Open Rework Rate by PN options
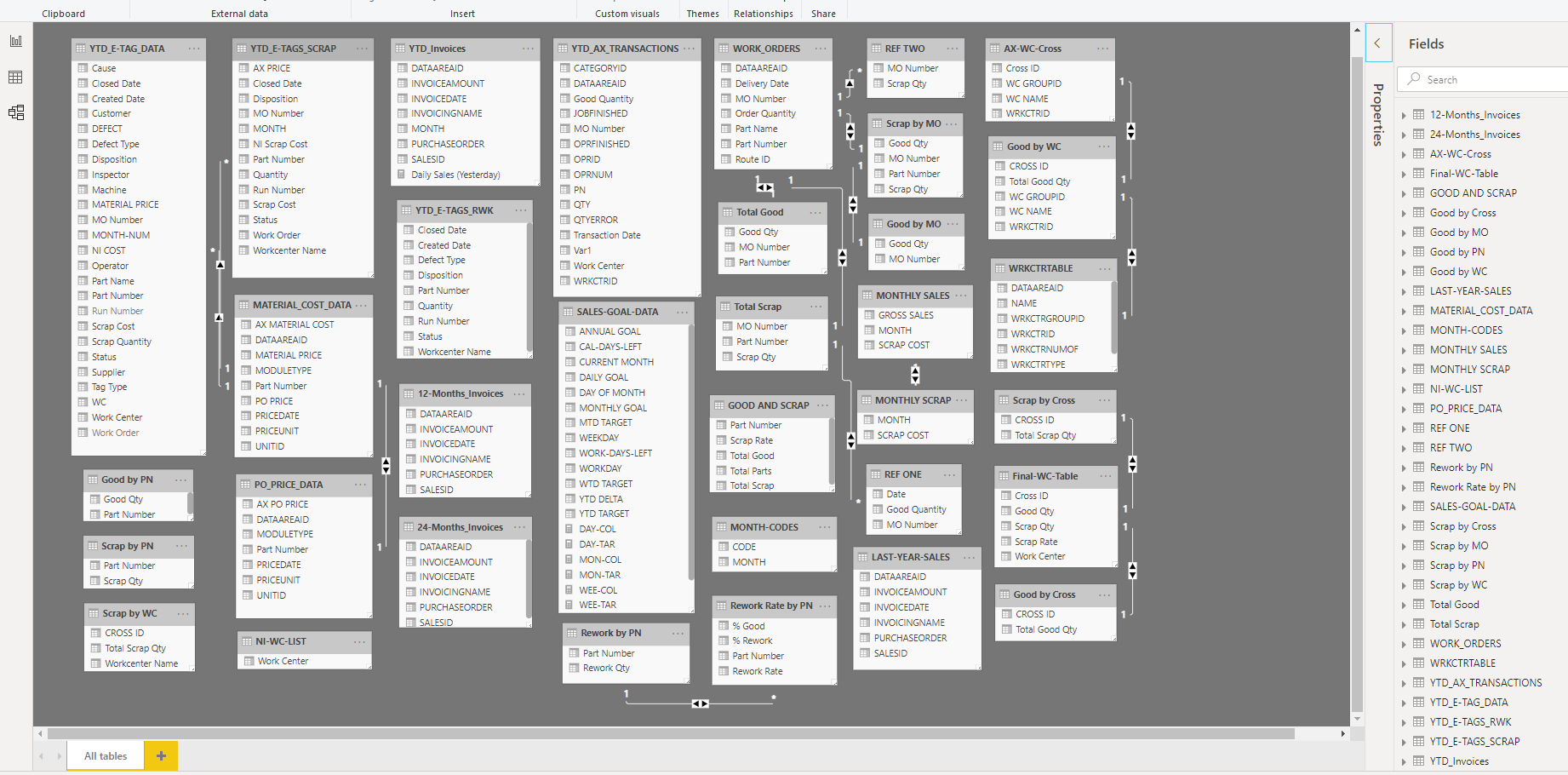 click(x=826, y=606)
